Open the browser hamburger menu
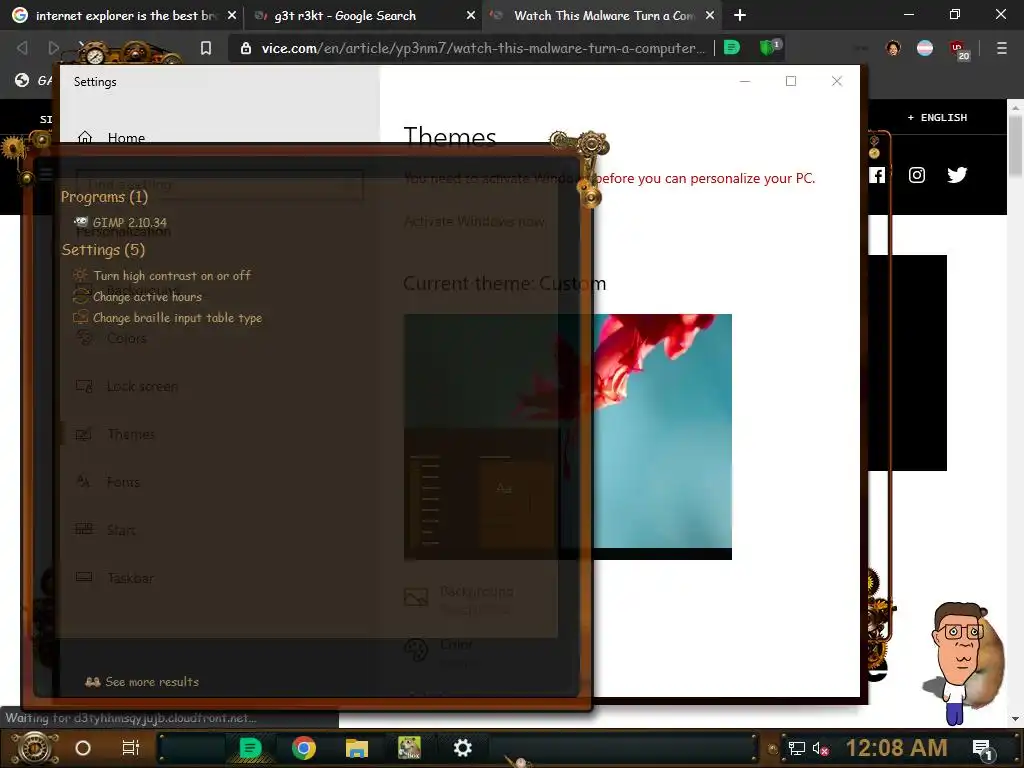Viewport: 1024px width, 768px height. [x=1002, y=48]
